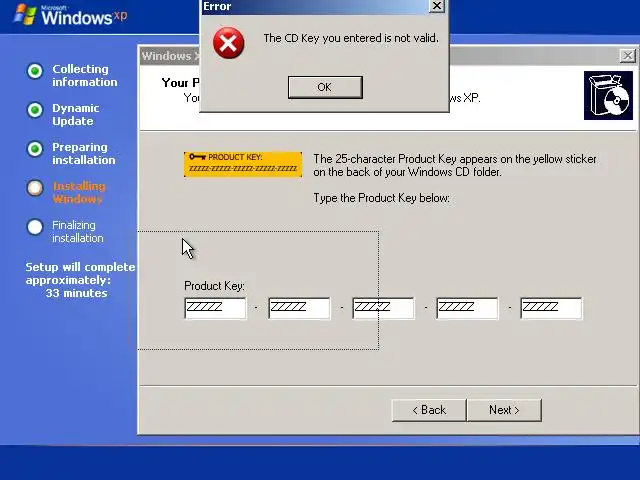Click the fourth Product Key field

point(467,308)
